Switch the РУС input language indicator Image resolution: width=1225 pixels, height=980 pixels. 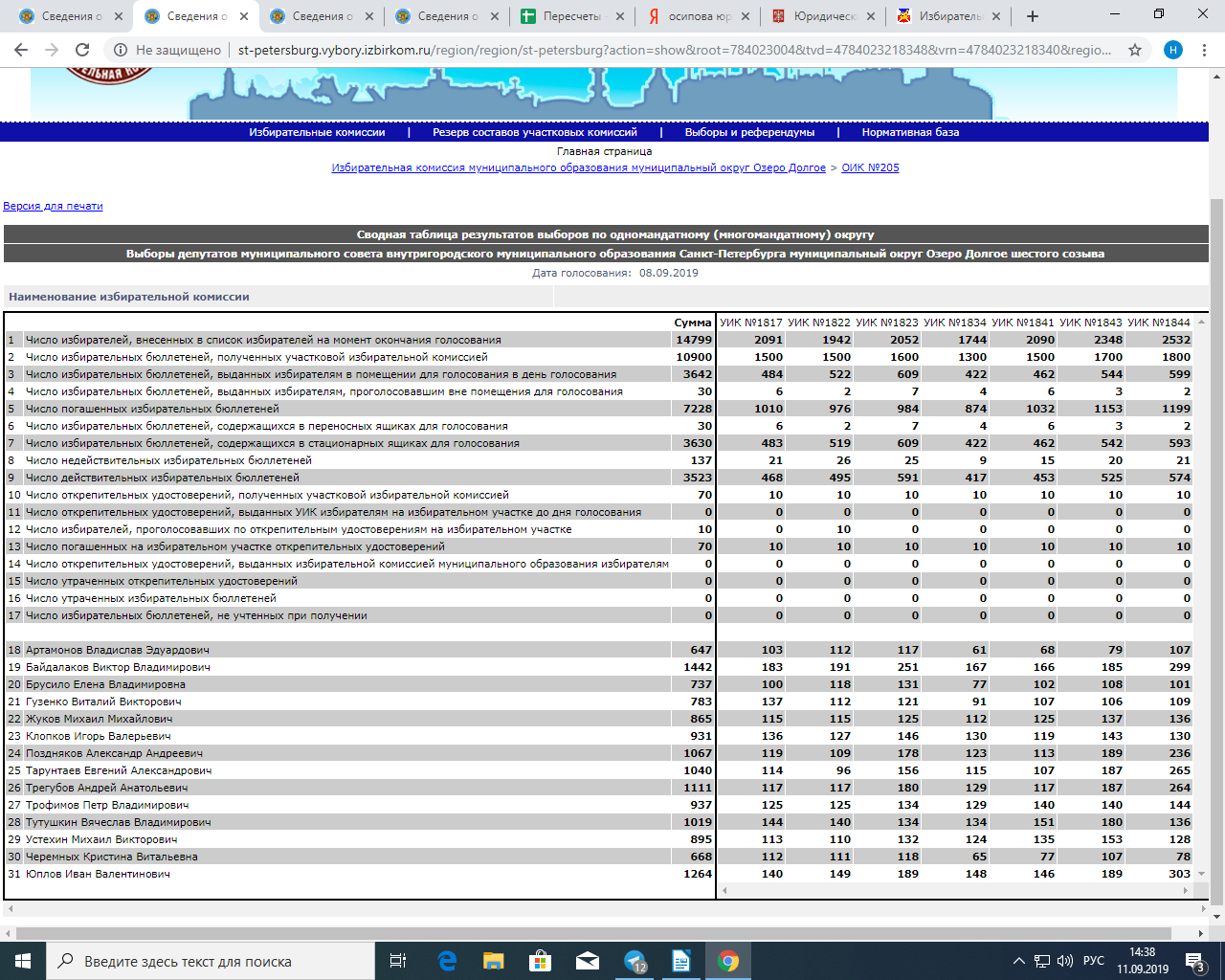(x=1093, y=961)
